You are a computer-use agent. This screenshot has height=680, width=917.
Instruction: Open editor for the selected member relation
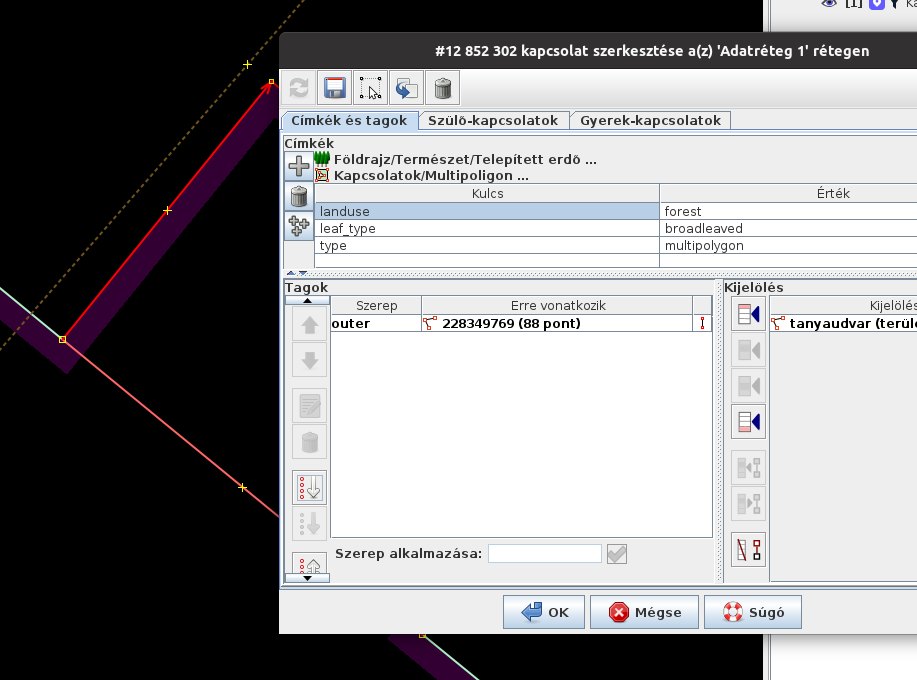[309, 406]
